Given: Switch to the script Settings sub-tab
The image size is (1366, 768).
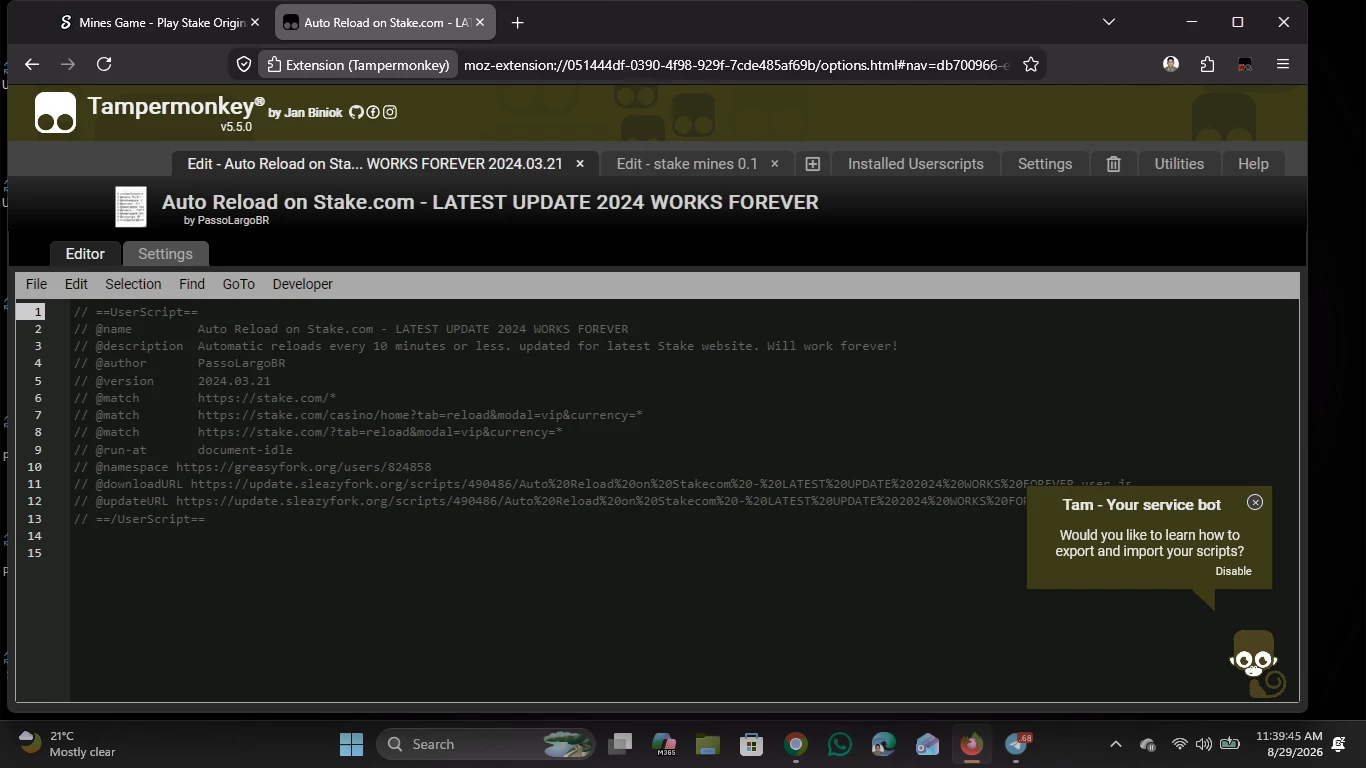Looking at the screenshot, I should pos(165,254).
